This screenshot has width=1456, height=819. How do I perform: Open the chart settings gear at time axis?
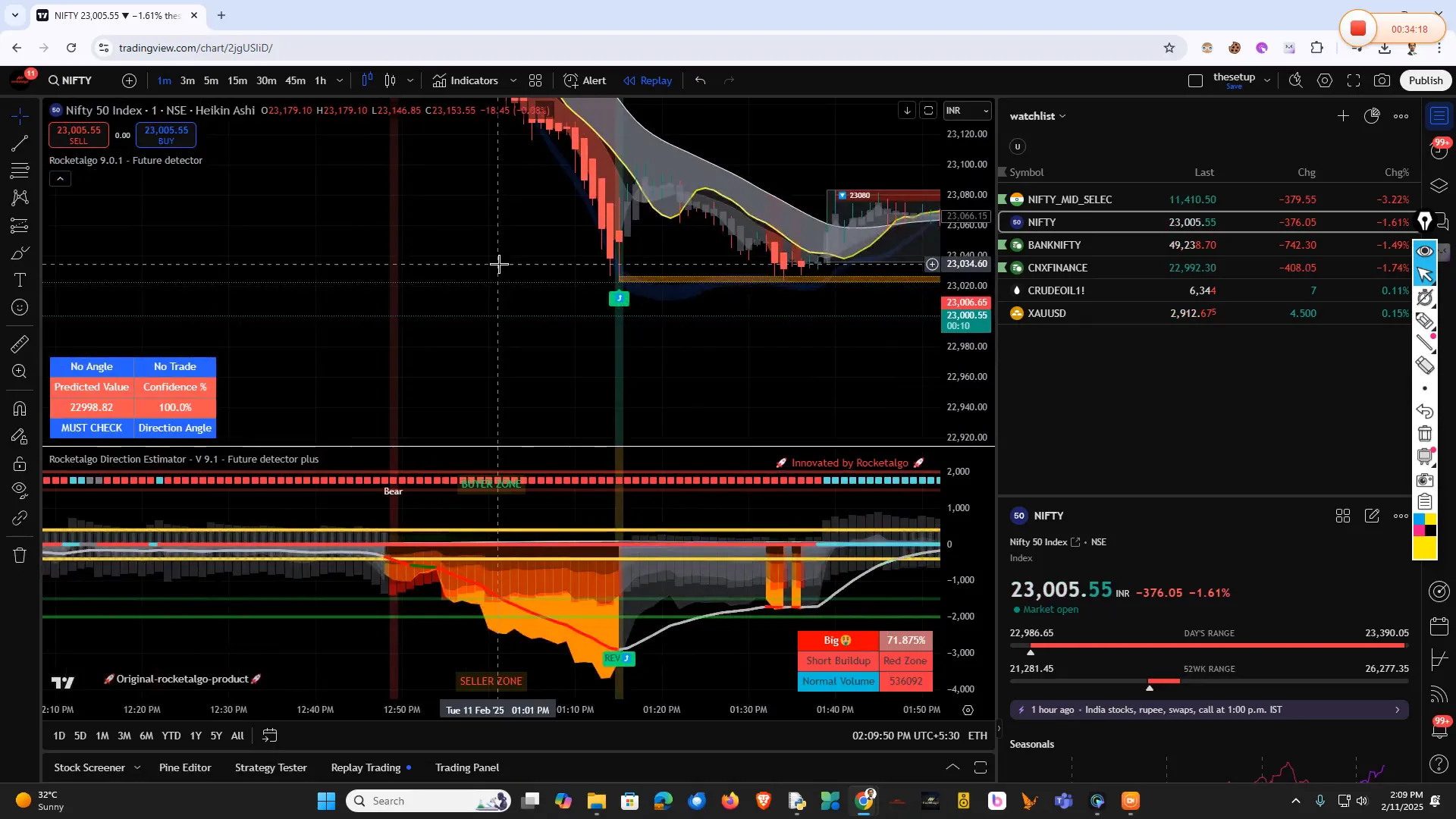[x=968, y=710]
